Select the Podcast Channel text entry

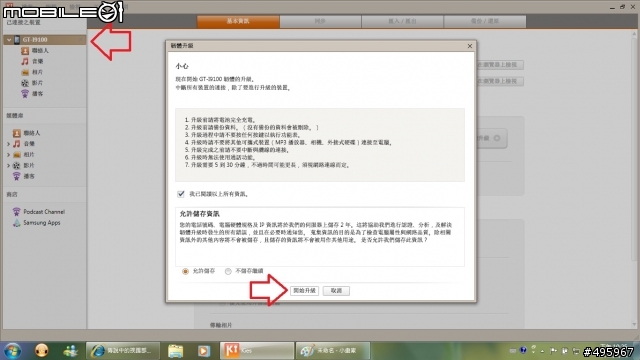point(44,212)
